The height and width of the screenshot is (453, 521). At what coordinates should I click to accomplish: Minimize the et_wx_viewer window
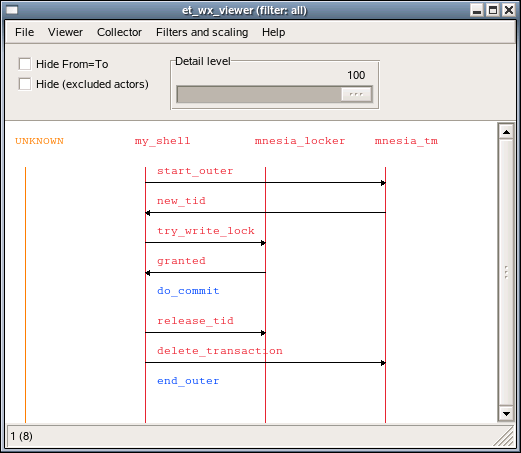coord(477,10)
